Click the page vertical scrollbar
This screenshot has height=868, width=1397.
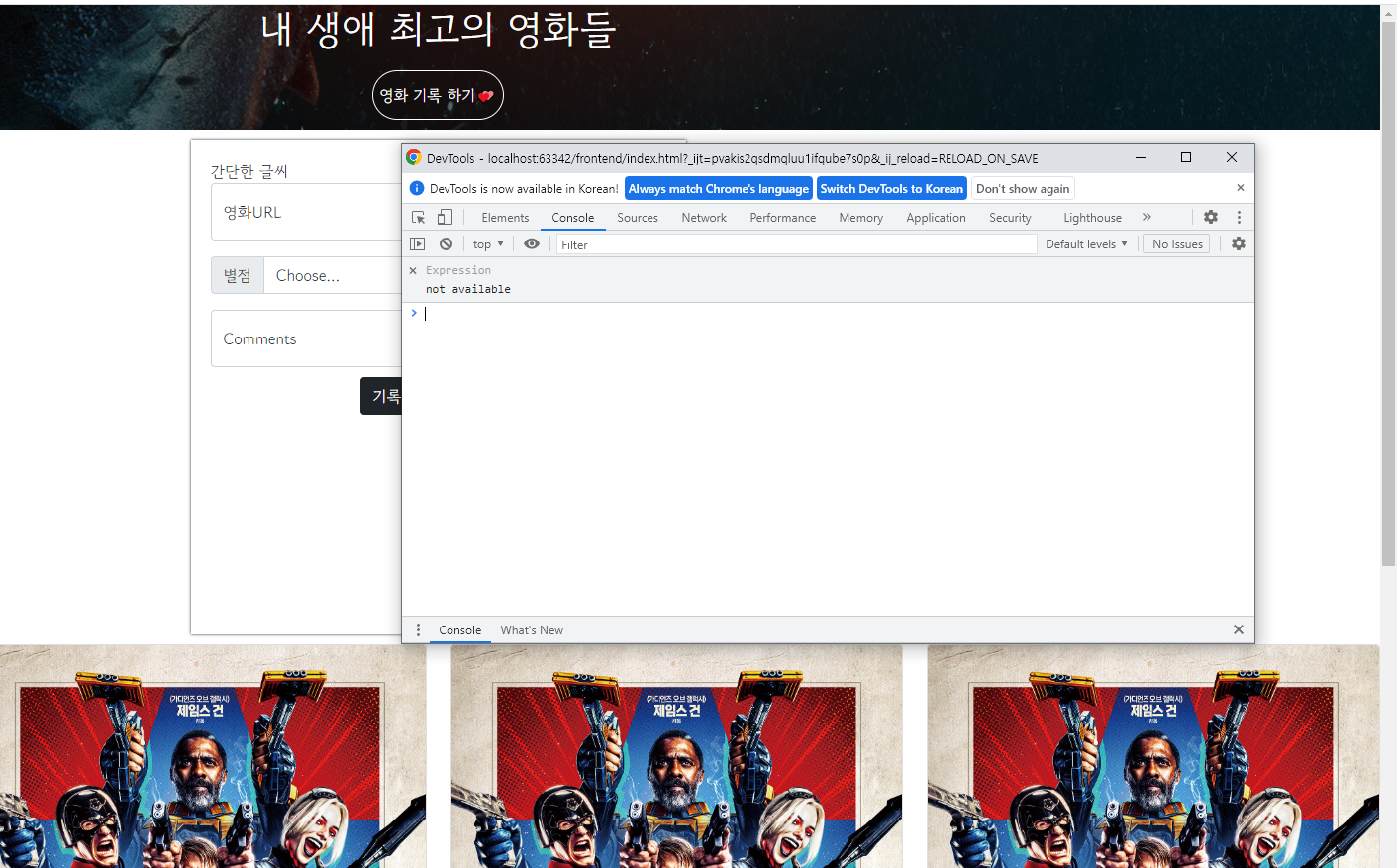tap(1388, 293)
